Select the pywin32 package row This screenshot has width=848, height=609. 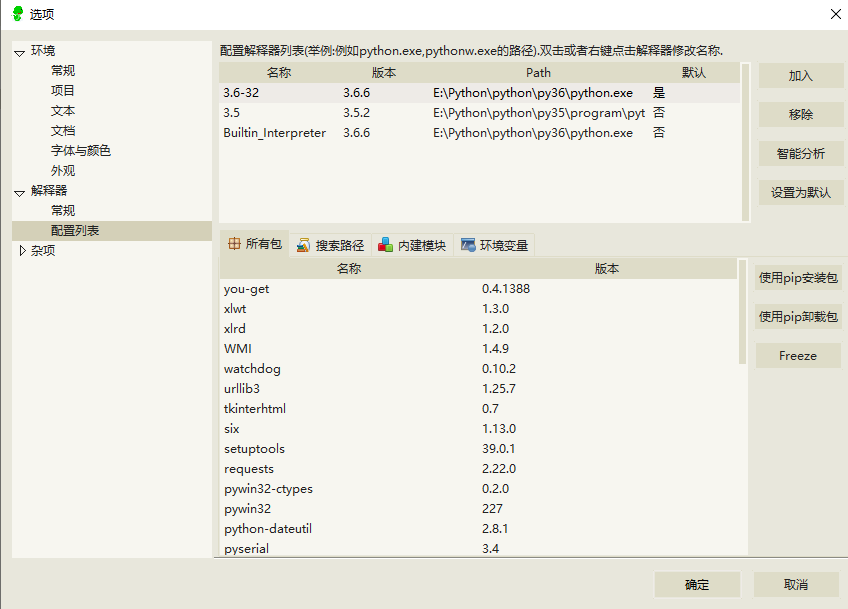479,509
